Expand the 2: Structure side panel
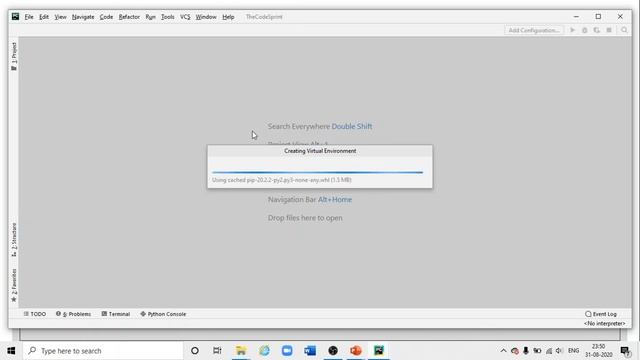This screenshot has width=640, height=360. (x=14, y=240)
